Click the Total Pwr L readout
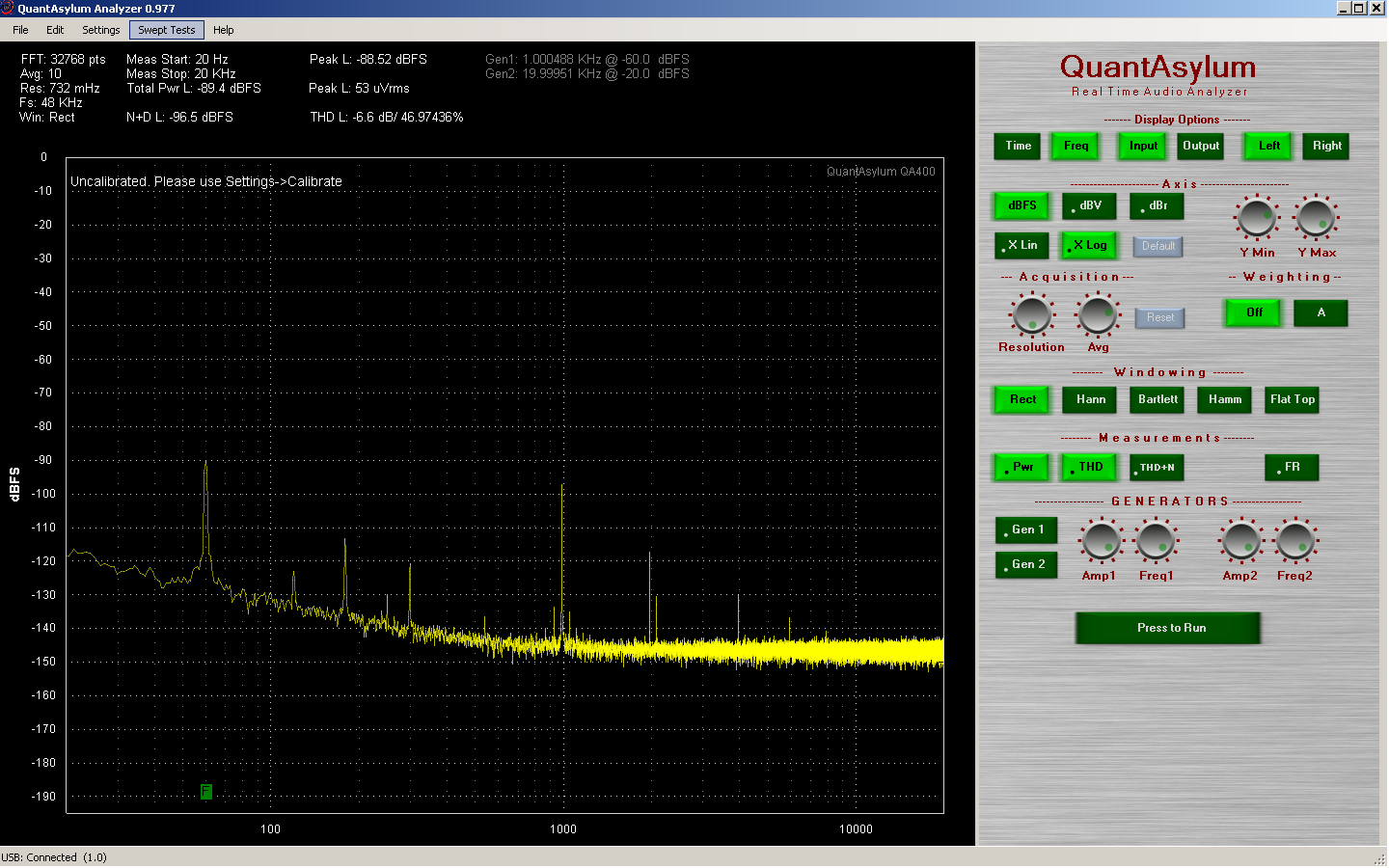This screenshot has width=1389, height=868. tap(194, 89)
